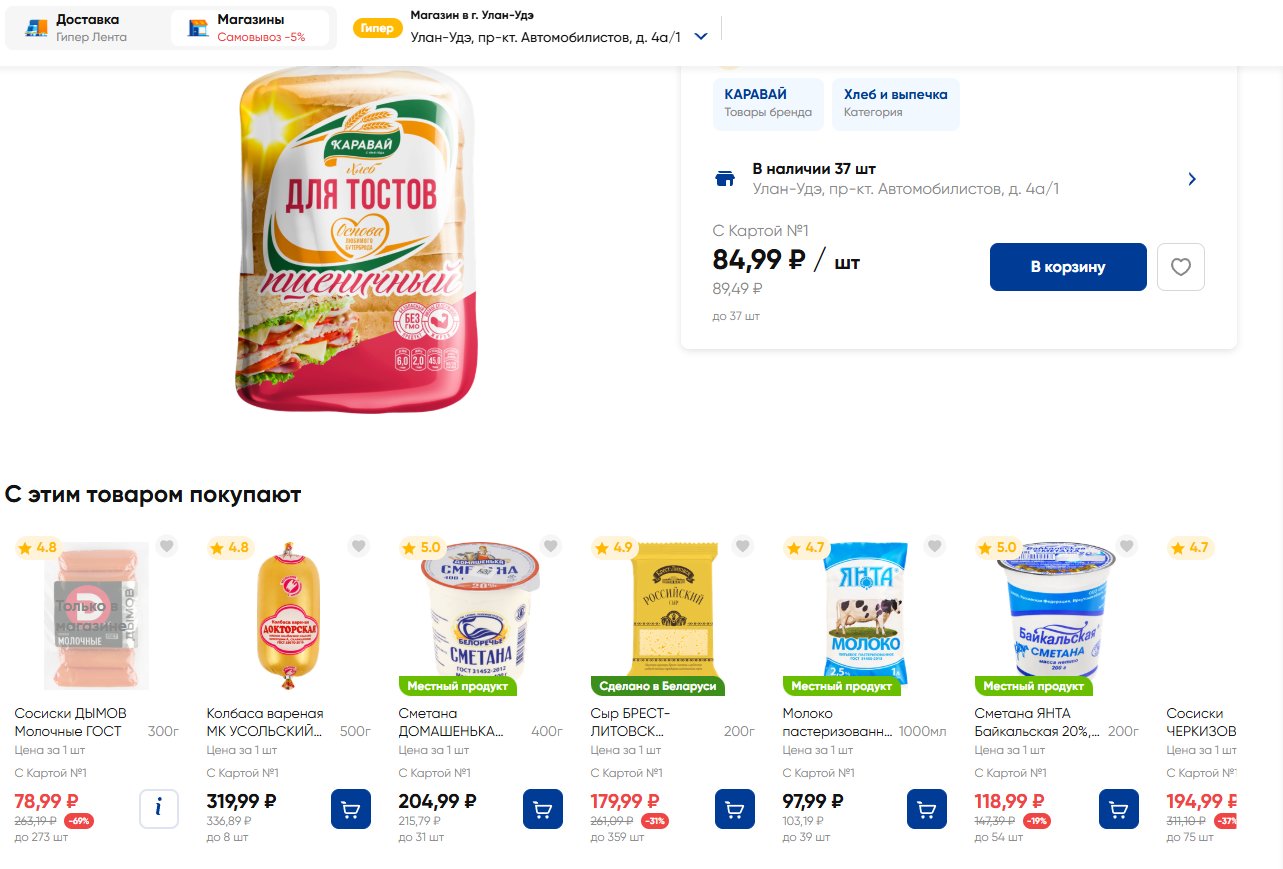This screenshot has width=1283, height=869.
Task: Toggle favorite on Сыр БРЕСТ-ЛИТОВСК card
Action: (743, 546)
